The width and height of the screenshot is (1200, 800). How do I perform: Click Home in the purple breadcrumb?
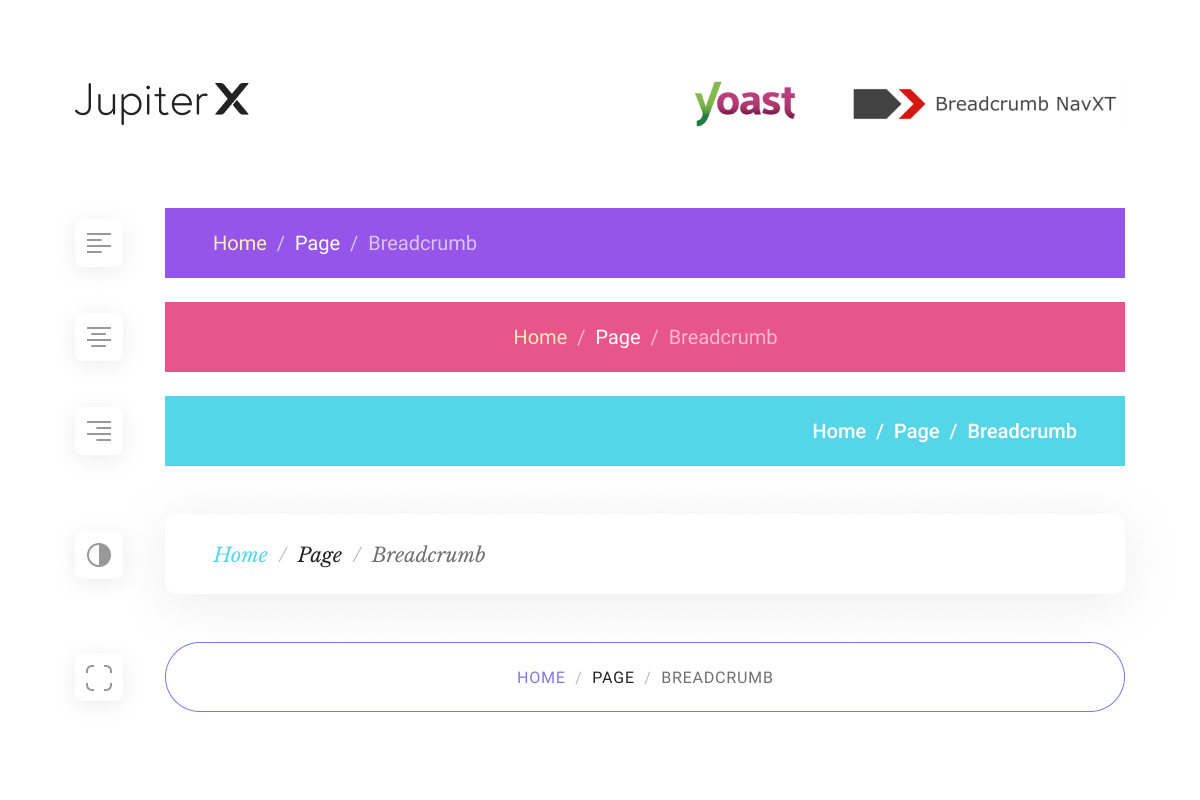click(x=240, y=243)
